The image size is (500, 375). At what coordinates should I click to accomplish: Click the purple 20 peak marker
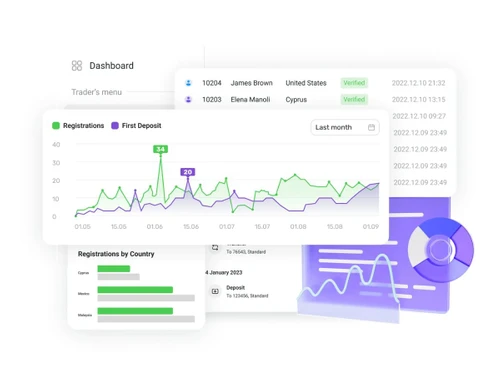pos(188,172)
